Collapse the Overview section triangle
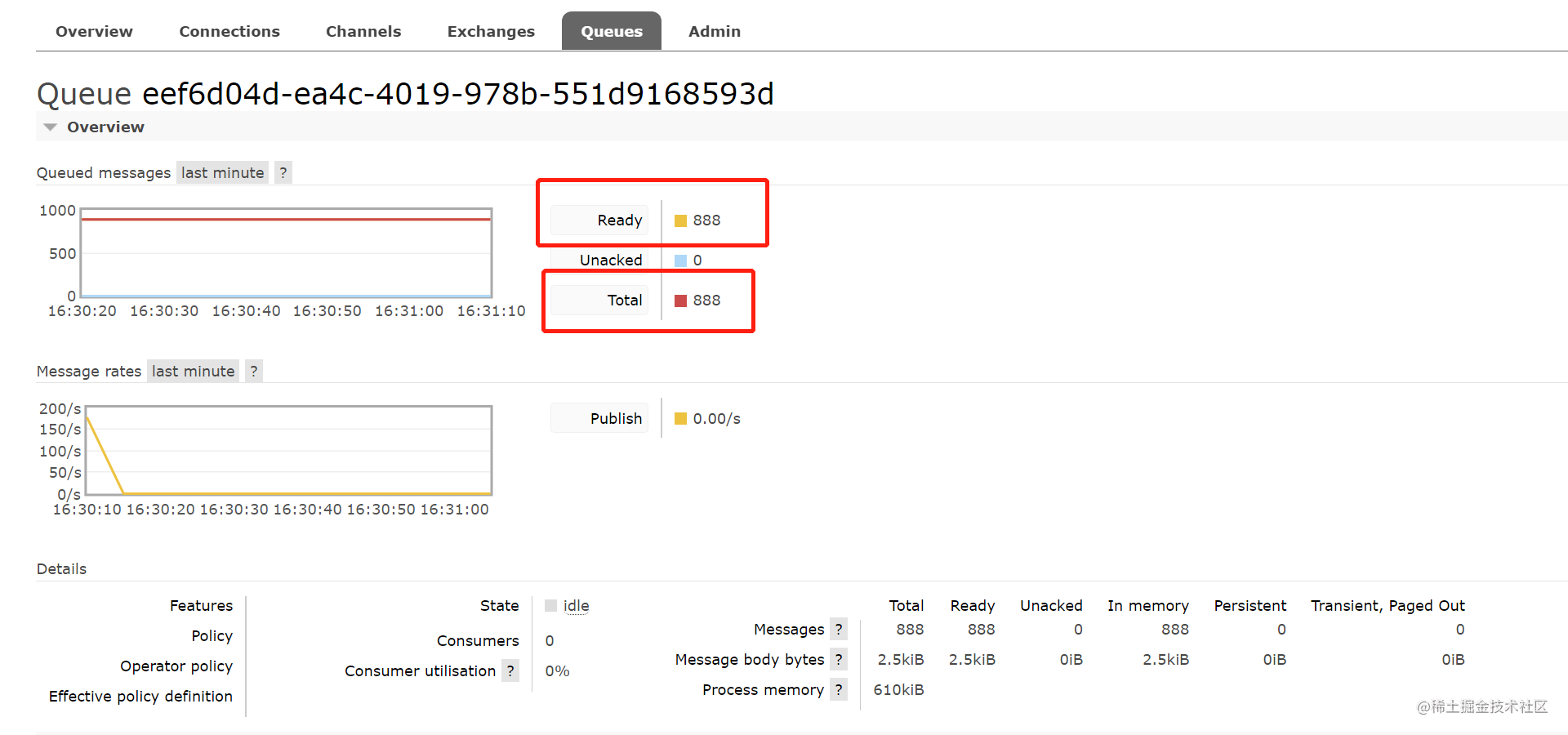1568x735 pixels. pos(51,127)
